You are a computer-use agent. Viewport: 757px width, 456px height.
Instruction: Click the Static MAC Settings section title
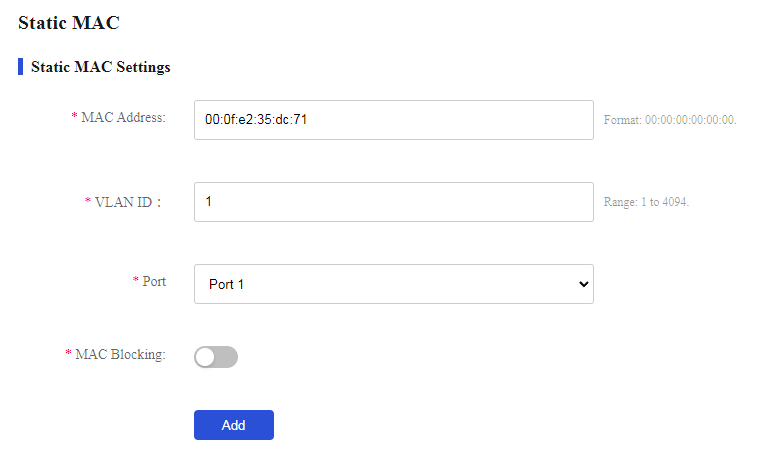(x=100, y=67)
